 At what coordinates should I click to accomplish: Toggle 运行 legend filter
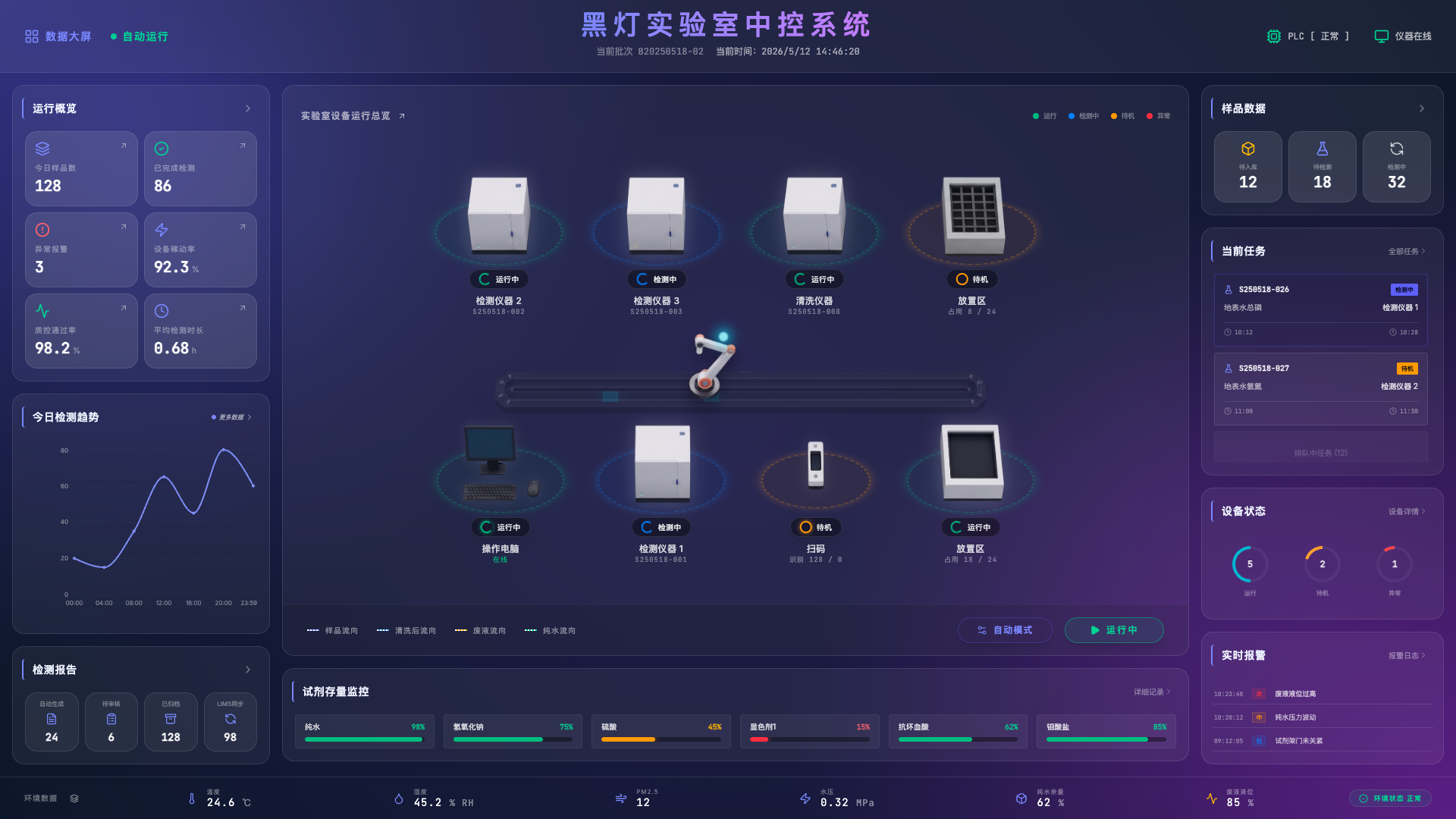pyautogui.click(x=1044, y=116)
